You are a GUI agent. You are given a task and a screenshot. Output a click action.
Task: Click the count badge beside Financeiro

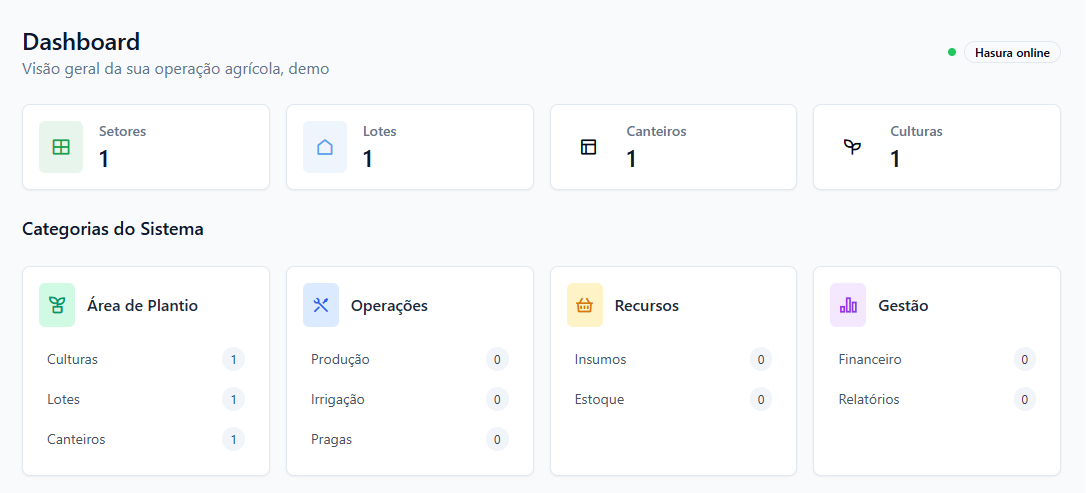coord(1024,359)
